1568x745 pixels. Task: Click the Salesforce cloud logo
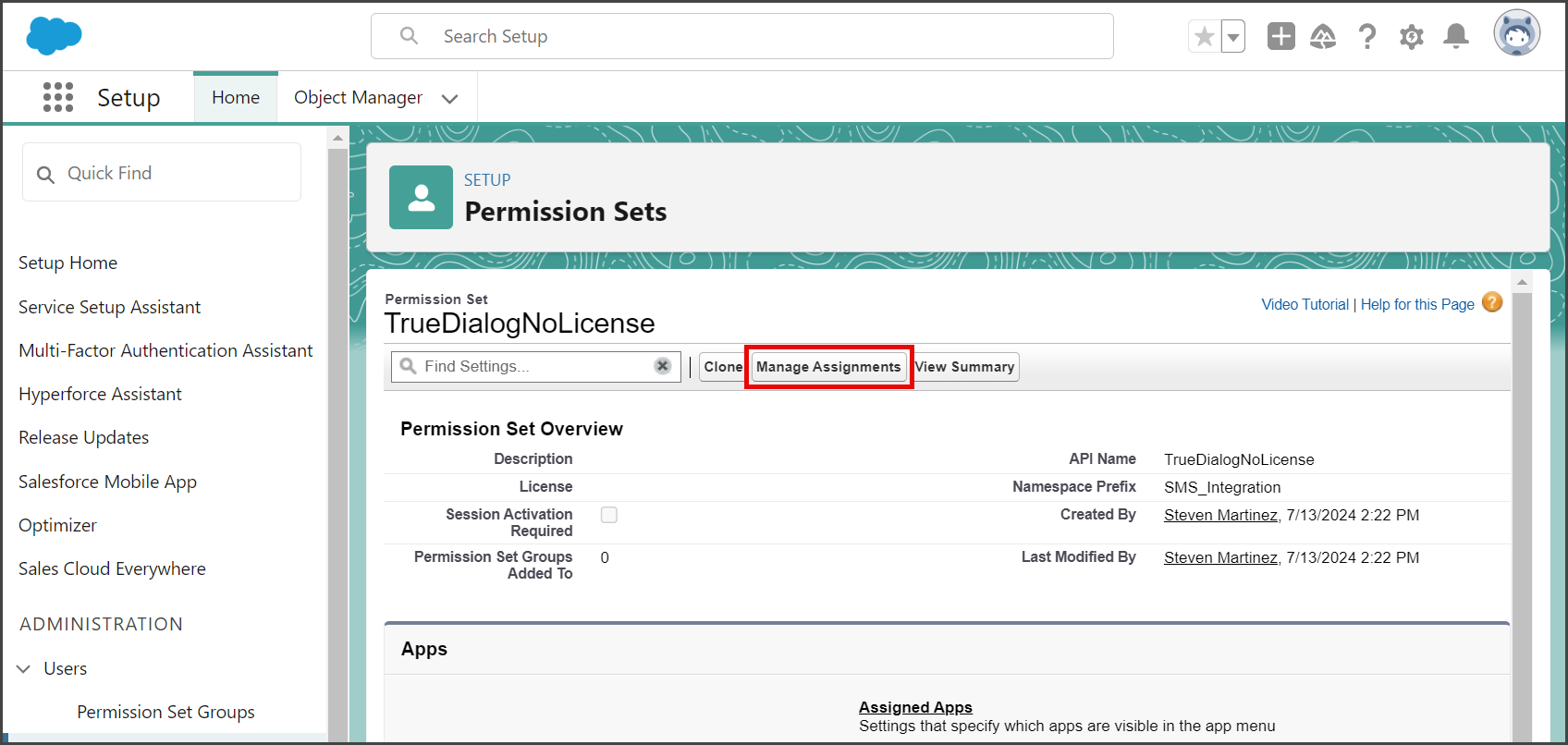(x=54, y=36)
